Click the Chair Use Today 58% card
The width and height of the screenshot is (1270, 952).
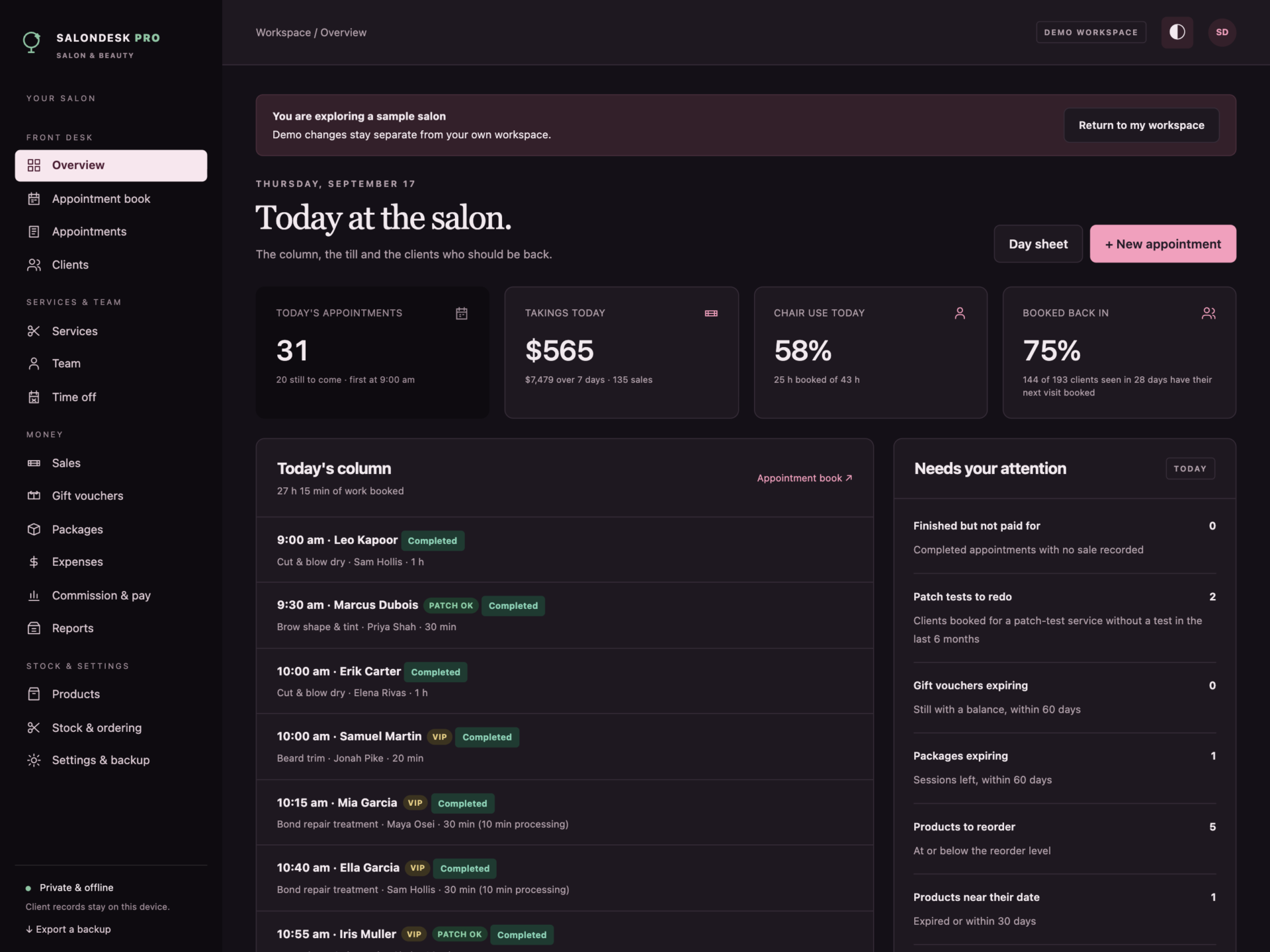point(870,352)
